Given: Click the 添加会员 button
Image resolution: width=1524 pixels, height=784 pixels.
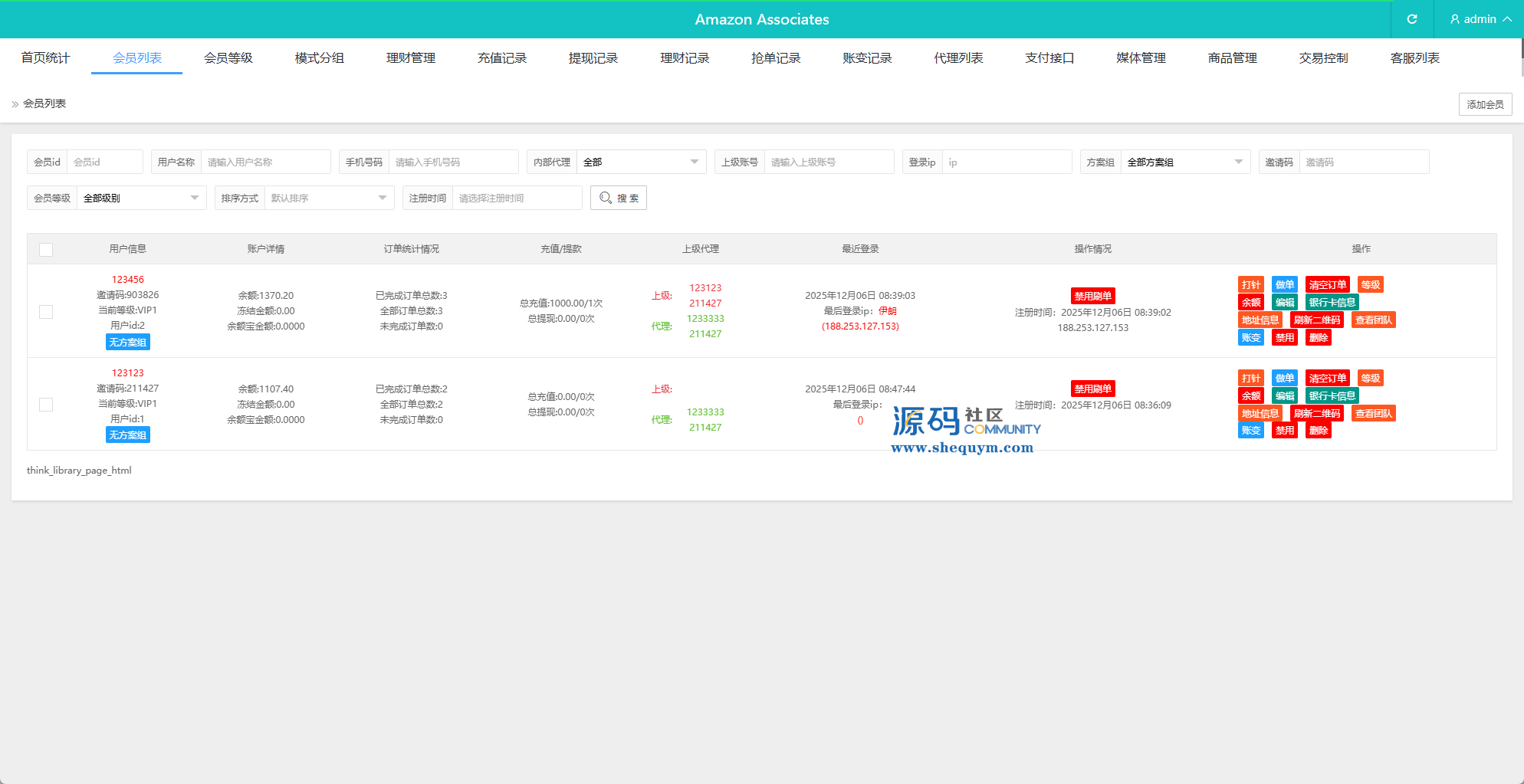Looking at the screenshot, I should tap(1485, 104).
